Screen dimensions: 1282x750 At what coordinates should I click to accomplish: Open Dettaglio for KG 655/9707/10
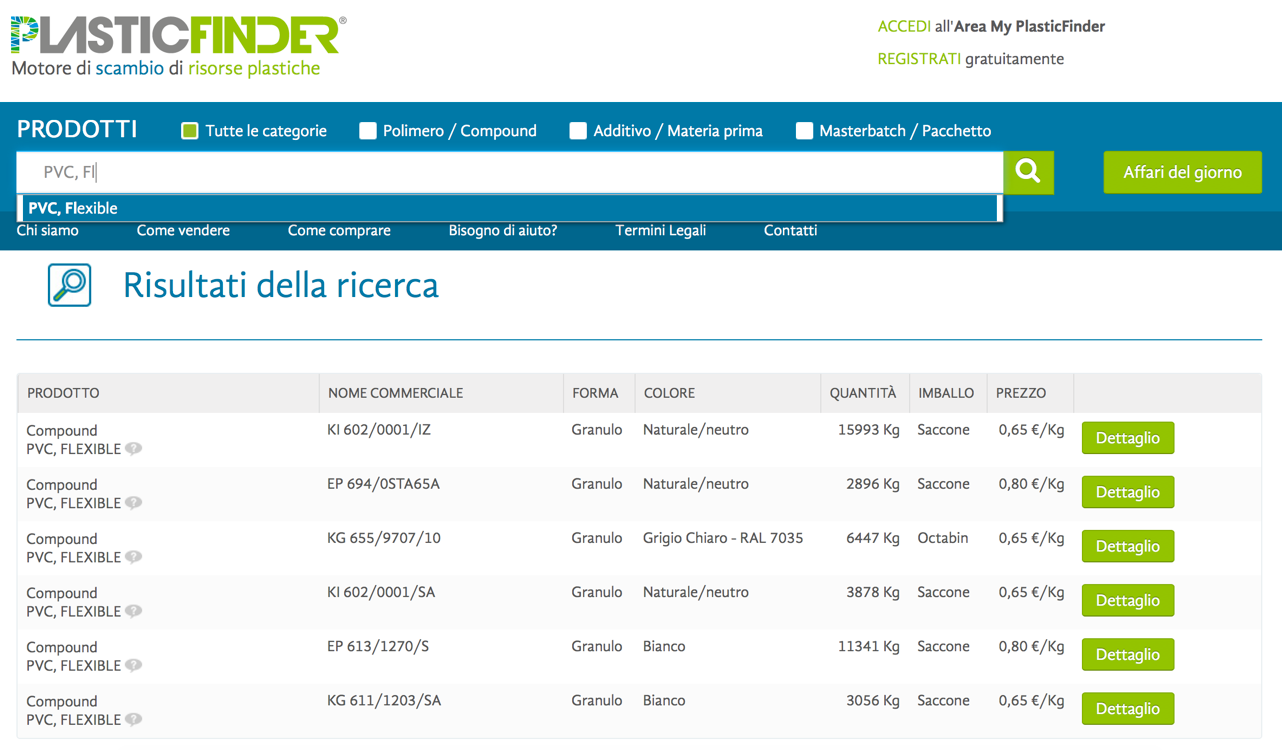[1128, 546]
